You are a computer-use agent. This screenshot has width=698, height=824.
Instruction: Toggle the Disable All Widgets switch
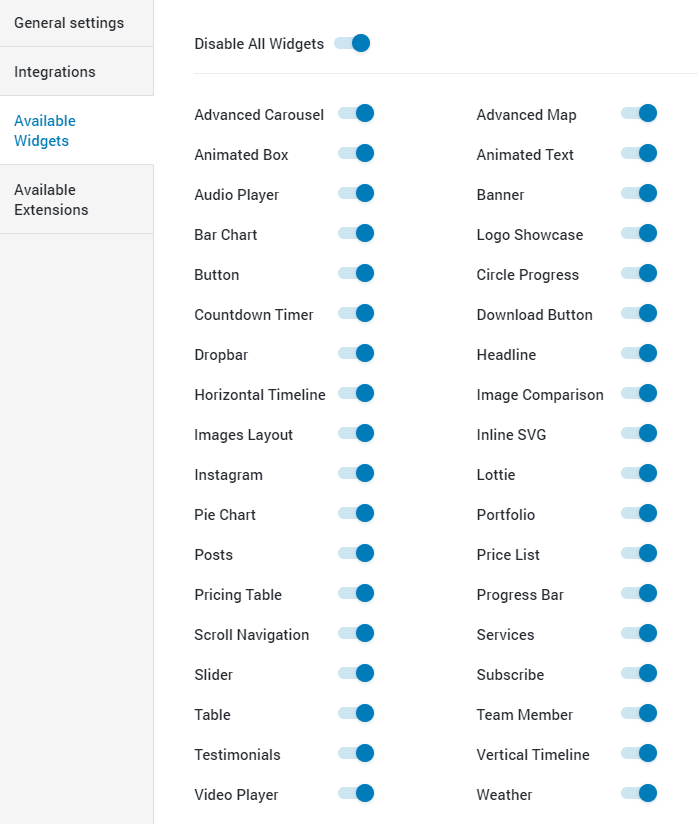click(352, 43)
